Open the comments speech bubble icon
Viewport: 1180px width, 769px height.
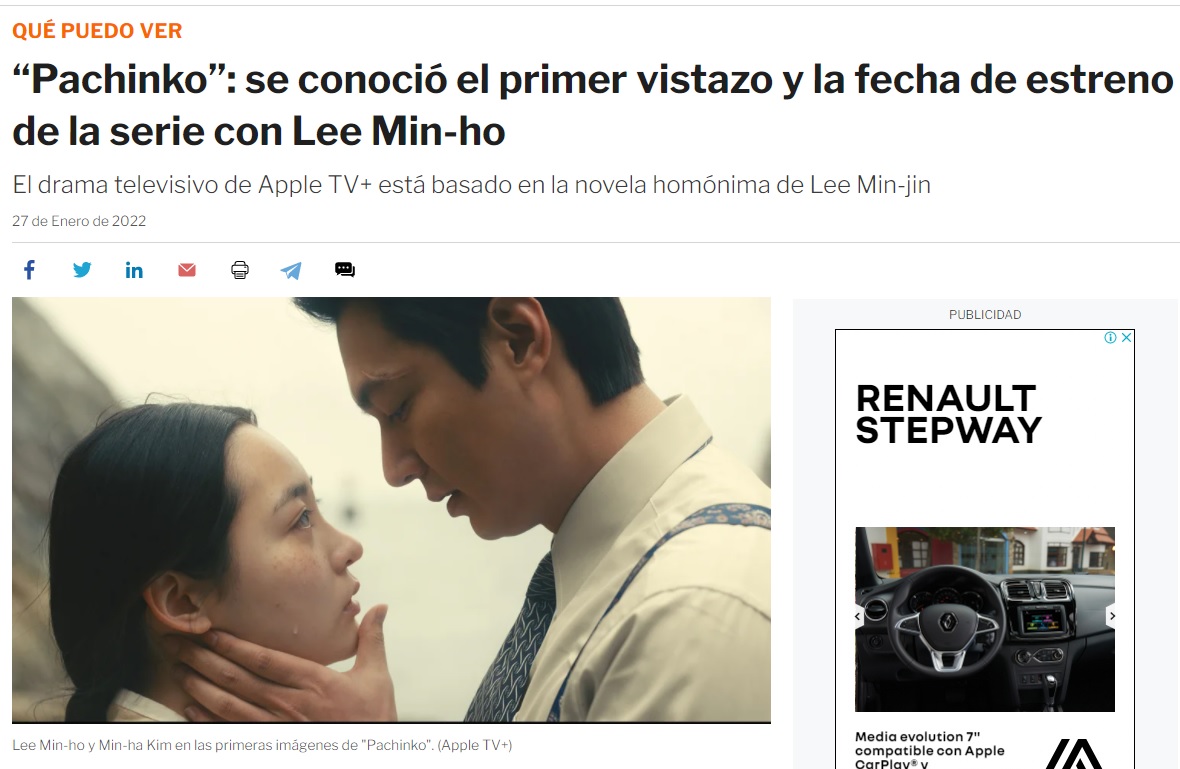pos(345,269)
